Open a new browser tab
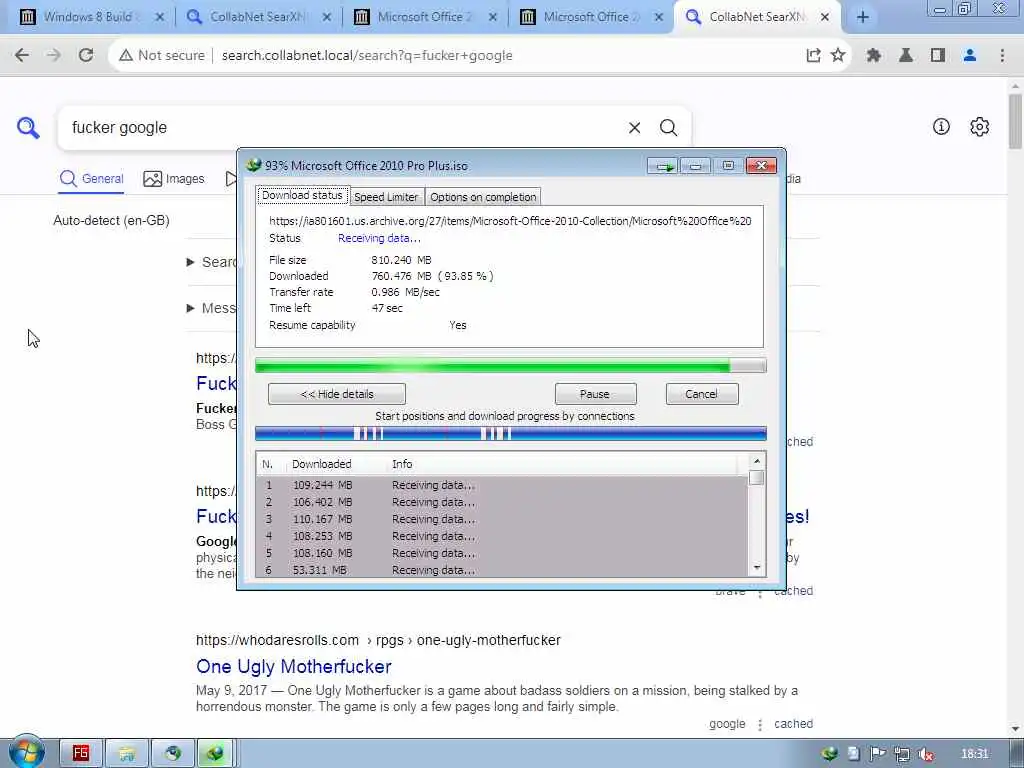The image size is (1024, 768). [x=863, y=18]
